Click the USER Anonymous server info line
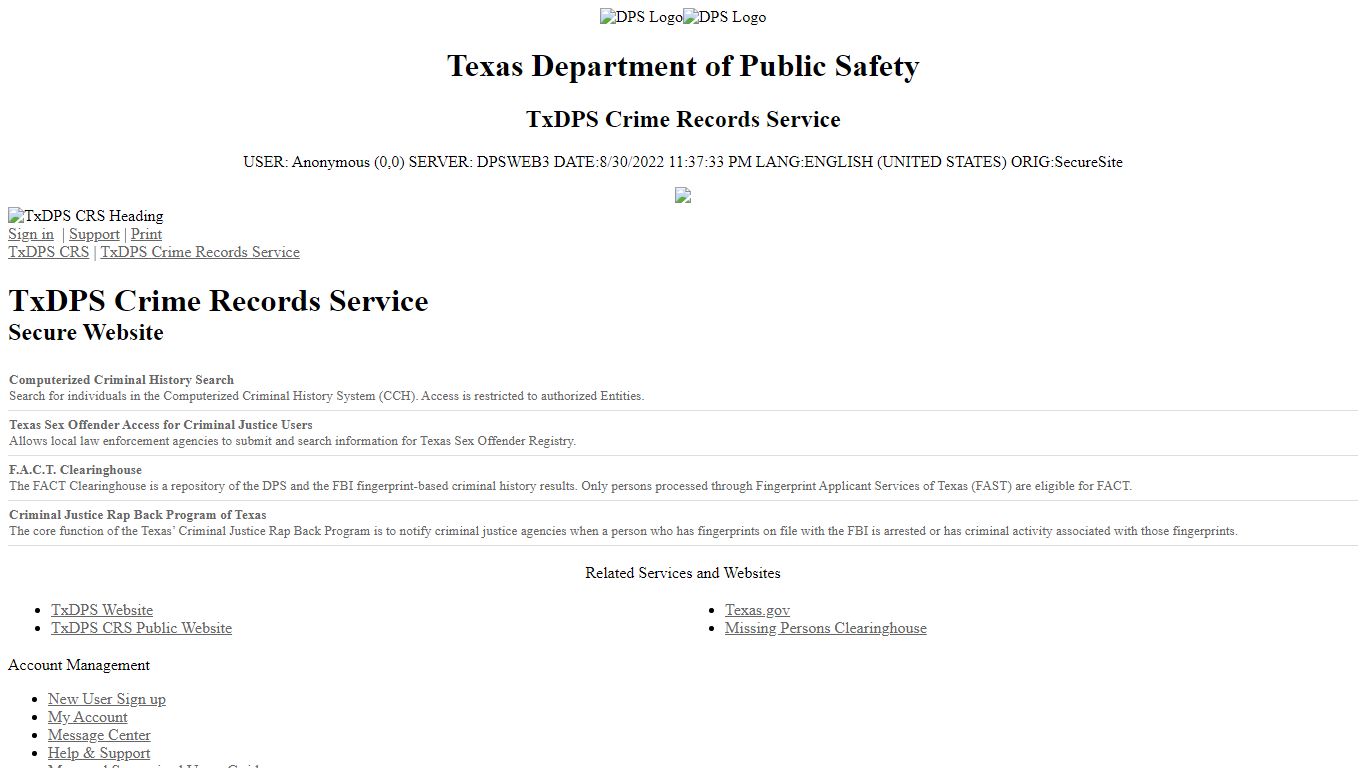The width and height of the screenshot is (1366, 768). [683, 162]
